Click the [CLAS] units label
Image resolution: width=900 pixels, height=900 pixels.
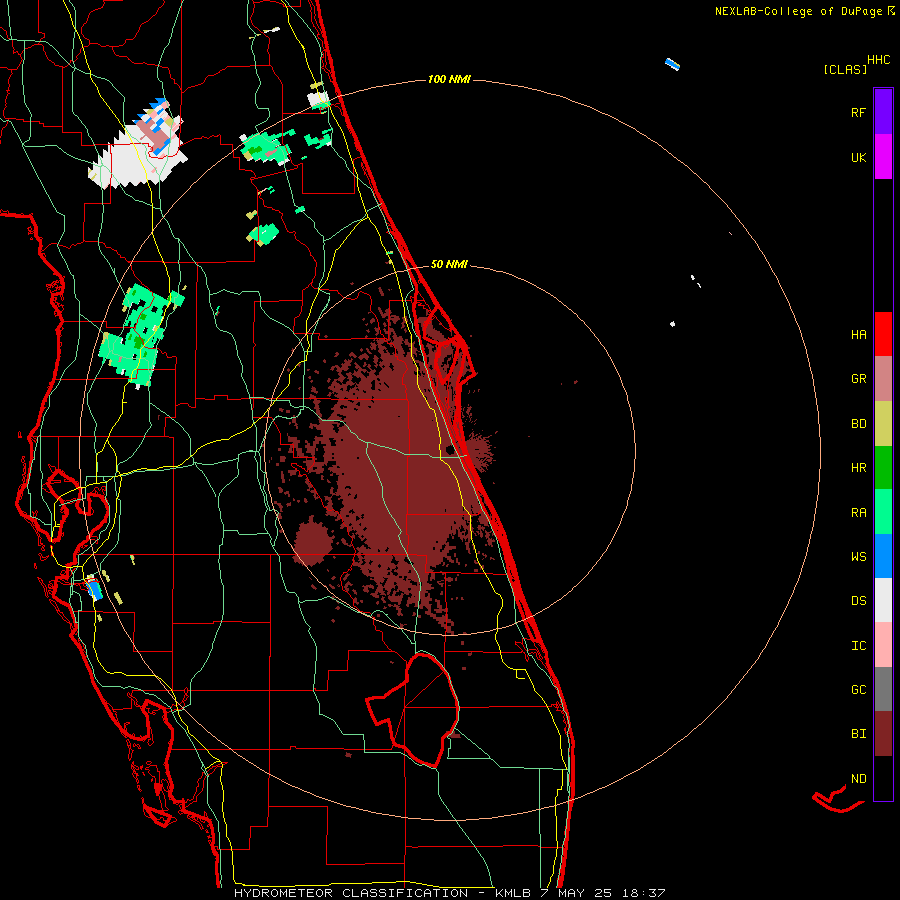pos(845,70)
